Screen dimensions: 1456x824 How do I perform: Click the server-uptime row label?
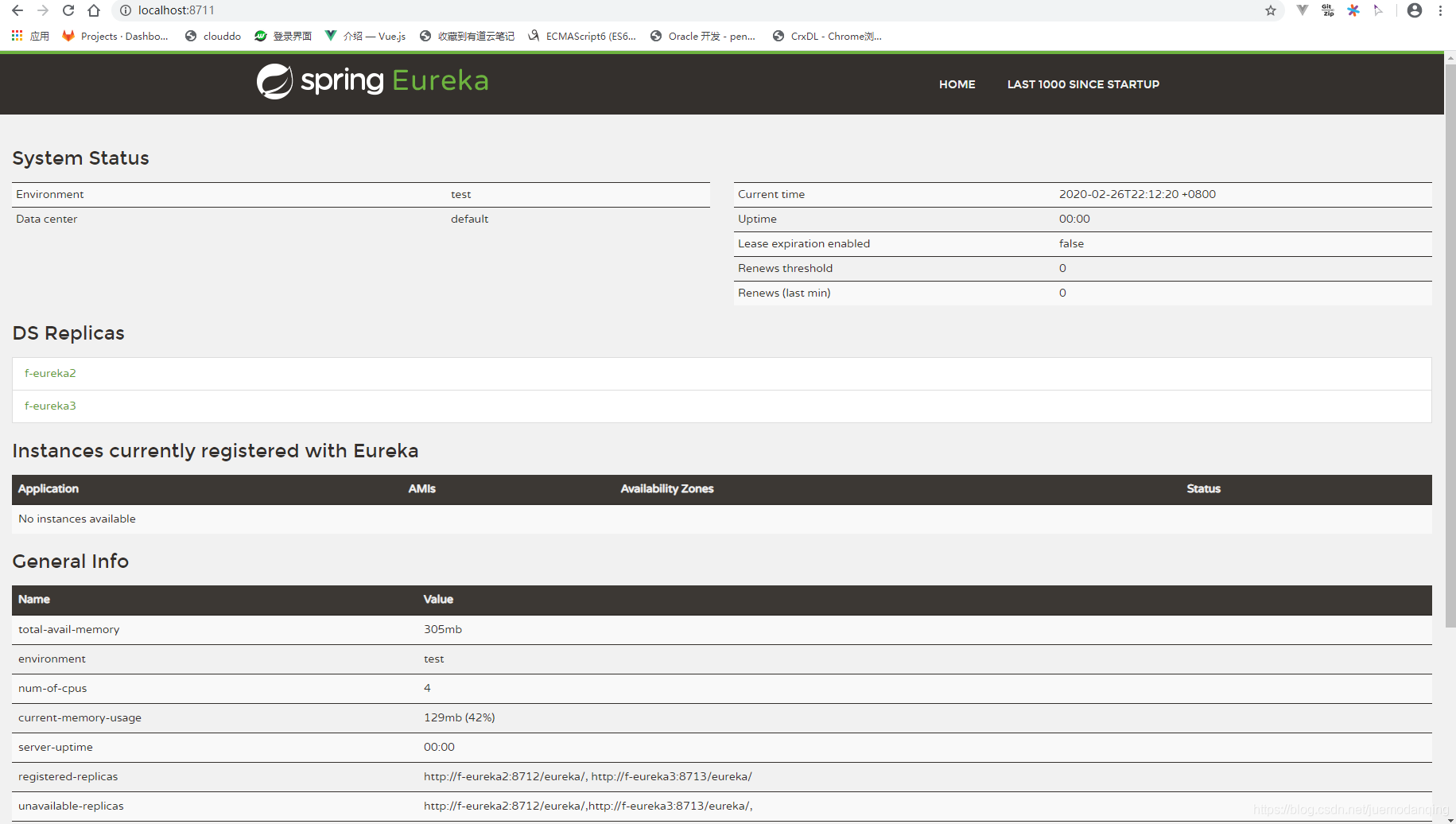click(x=56, y=747)
